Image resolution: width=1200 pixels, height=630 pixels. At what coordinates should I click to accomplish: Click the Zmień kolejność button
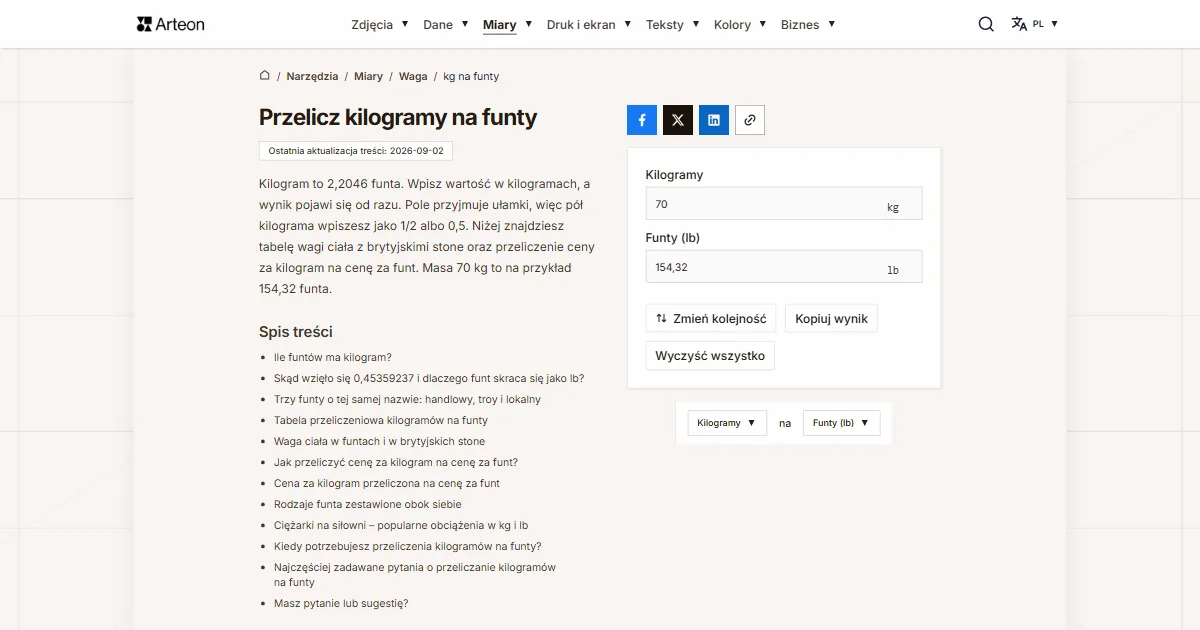[x=711, y=319]
